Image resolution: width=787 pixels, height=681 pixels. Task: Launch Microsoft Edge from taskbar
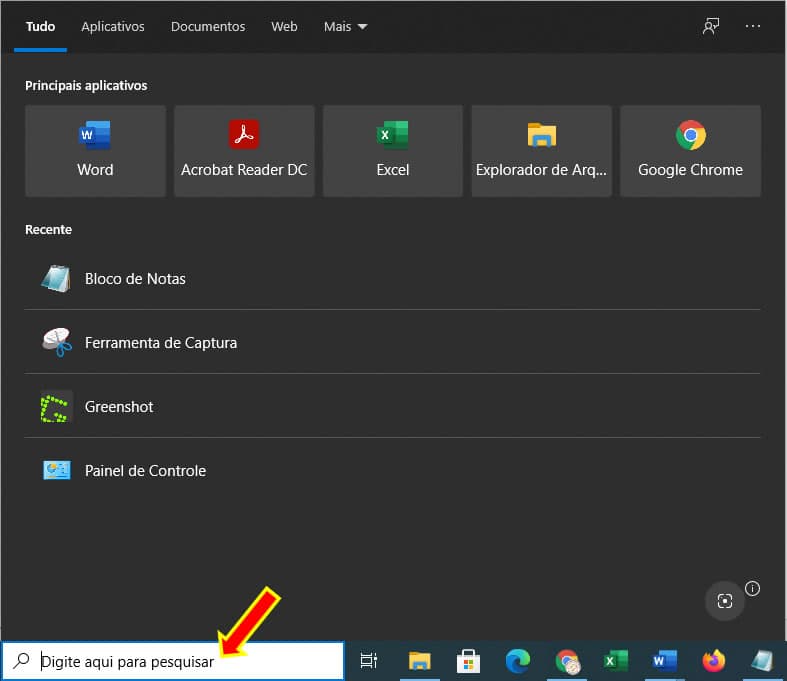[517, 661]
